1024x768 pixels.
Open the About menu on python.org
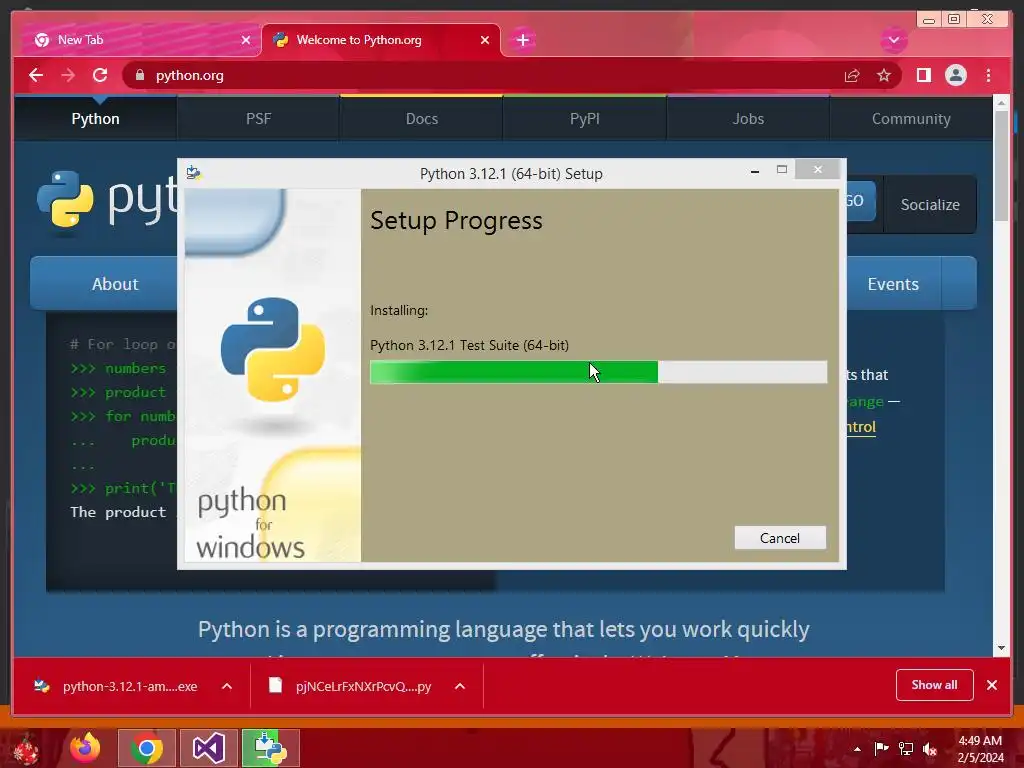[x=104, y=283]
